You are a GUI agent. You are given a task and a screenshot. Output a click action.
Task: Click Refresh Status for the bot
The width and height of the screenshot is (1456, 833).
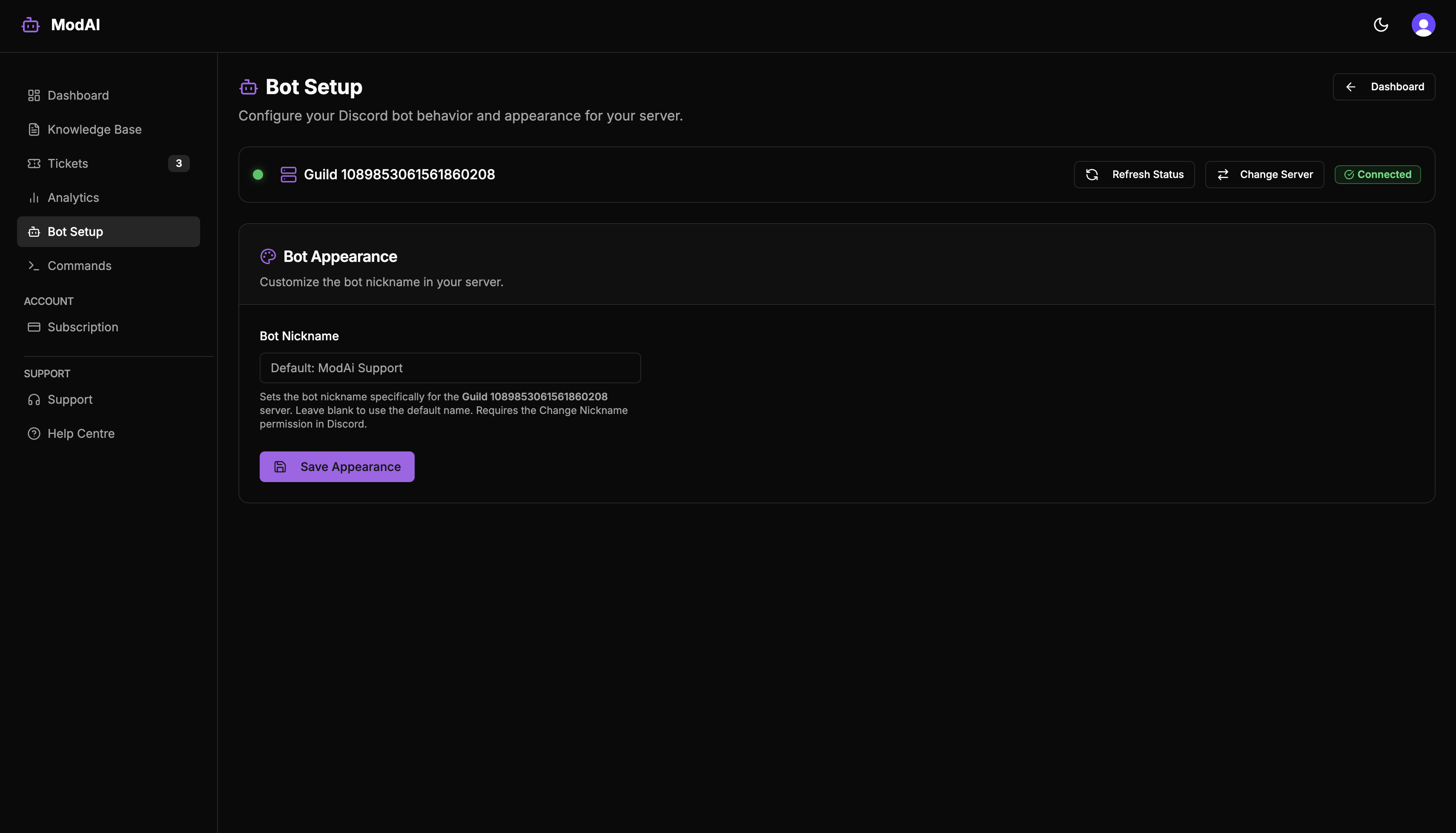pos(1134,175)
